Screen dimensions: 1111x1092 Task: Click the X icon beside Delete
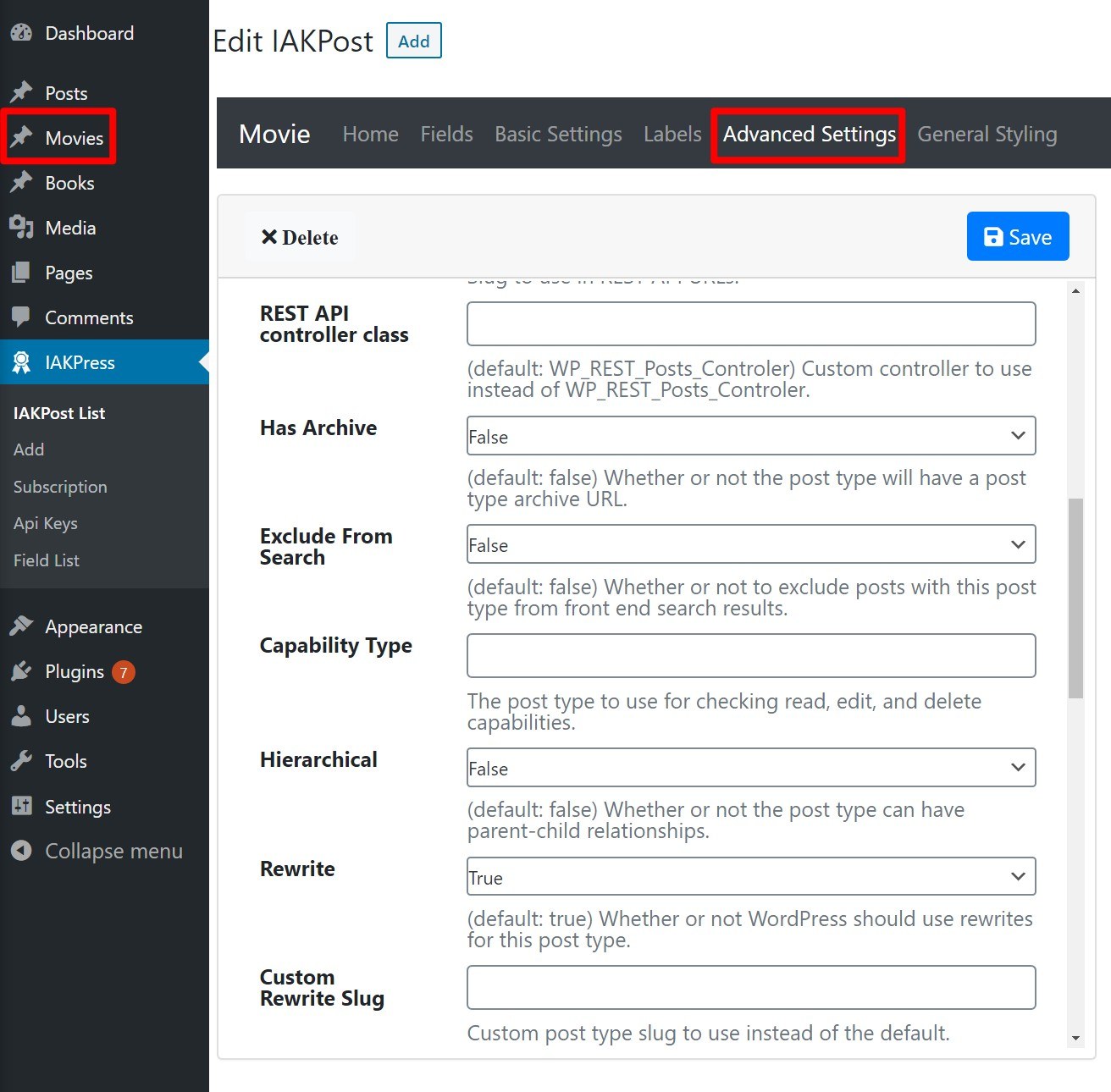[x=269, y=237]
